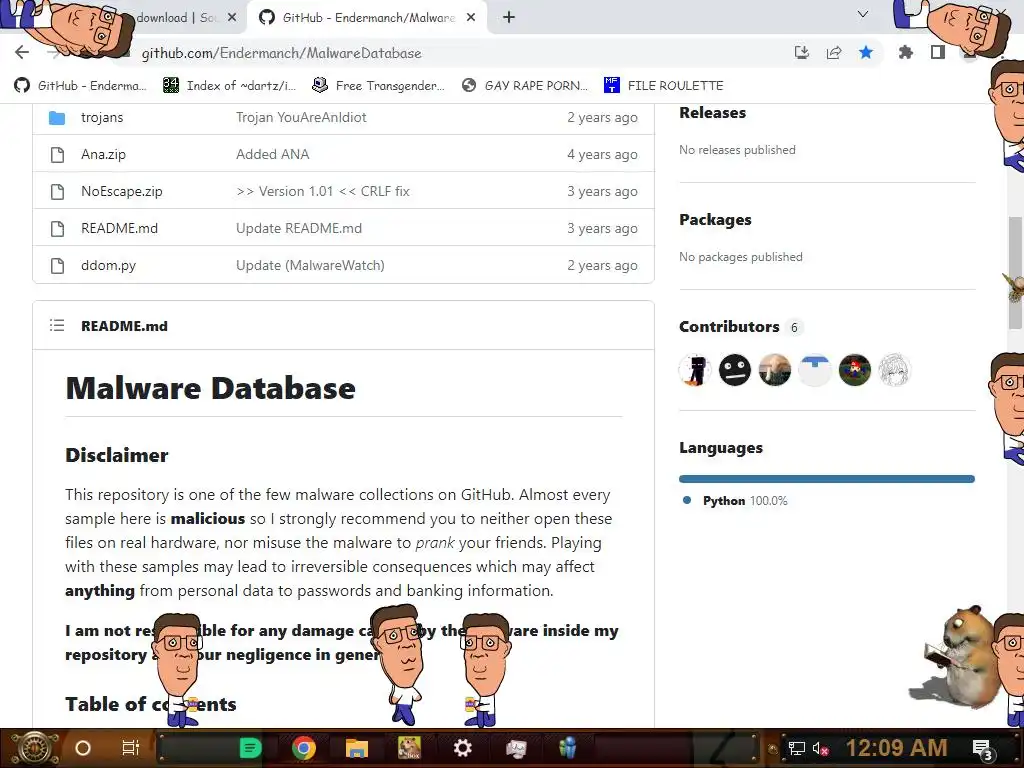The width and height of the screenshot is (1024, 768).
Task: Open Cortana circle in taskbar
Action: point(83,748)
